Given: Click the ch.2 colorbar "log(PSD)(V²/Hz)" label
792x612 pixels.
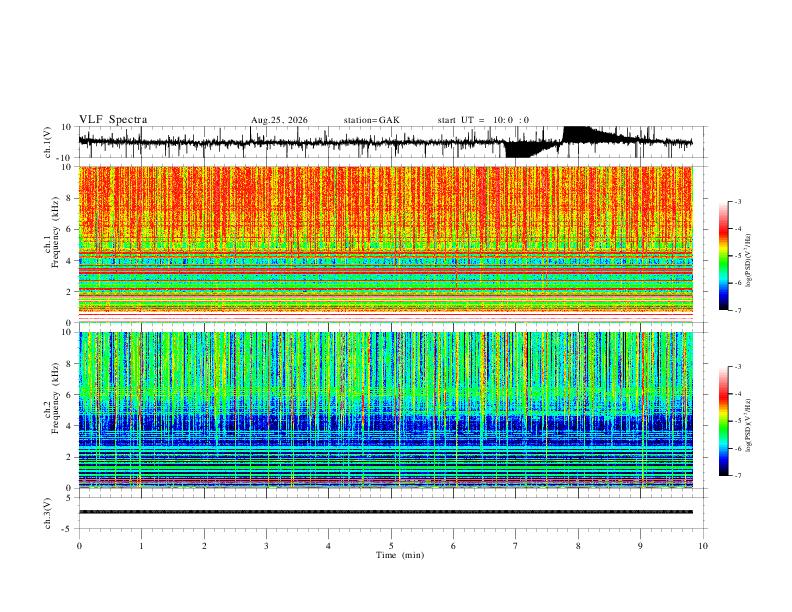Looking at the screenshot, I should point(748,426).
